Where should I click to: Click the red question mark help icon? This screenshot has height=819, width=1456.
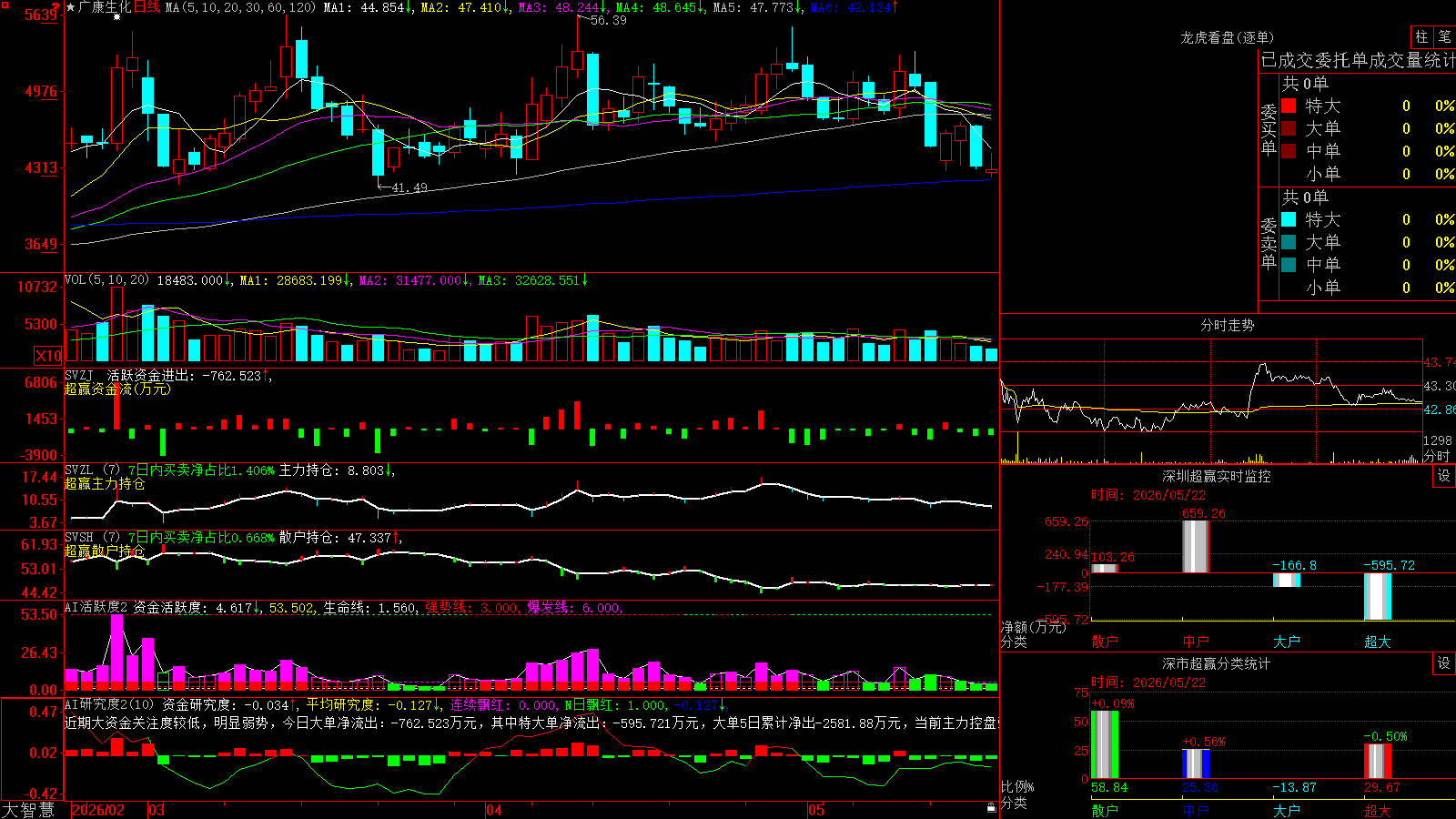[56, 6]
